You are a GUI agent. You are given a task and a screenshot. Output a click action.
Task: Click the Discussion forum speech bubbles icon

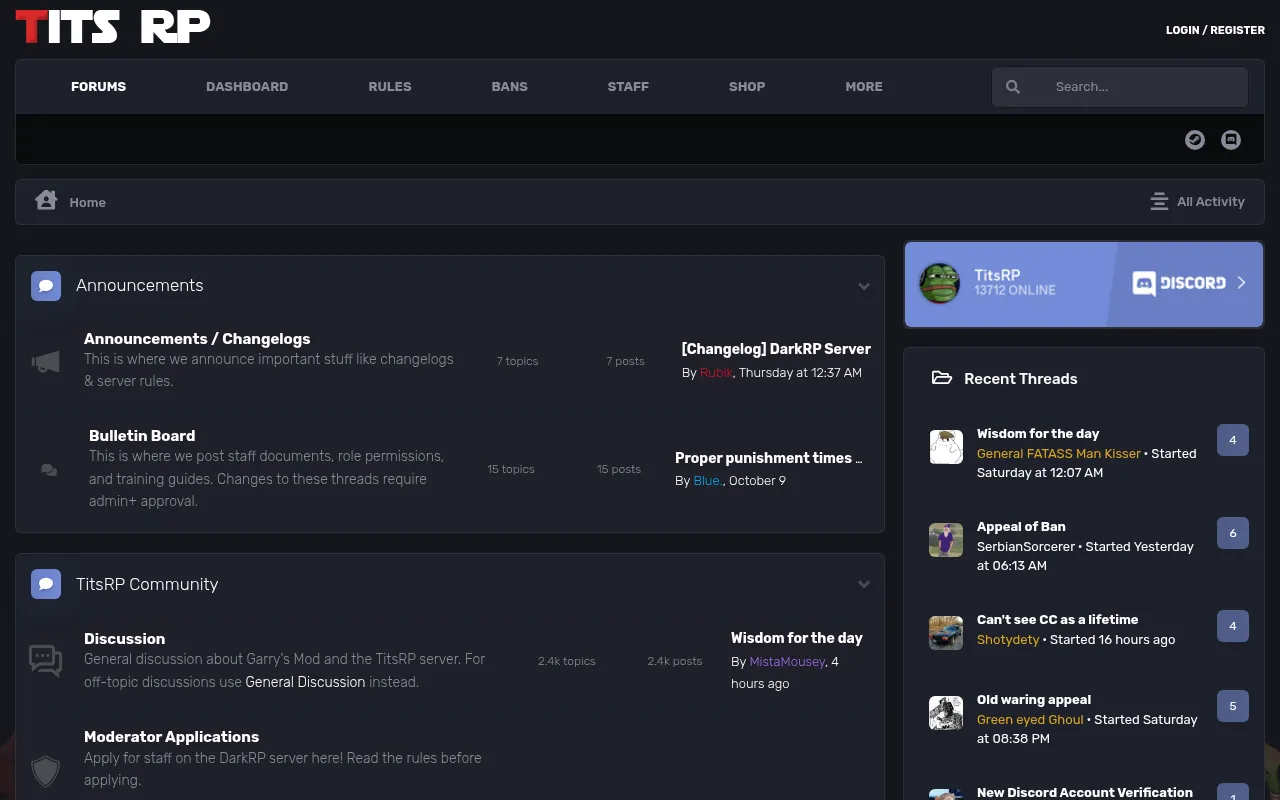[45, 661]
